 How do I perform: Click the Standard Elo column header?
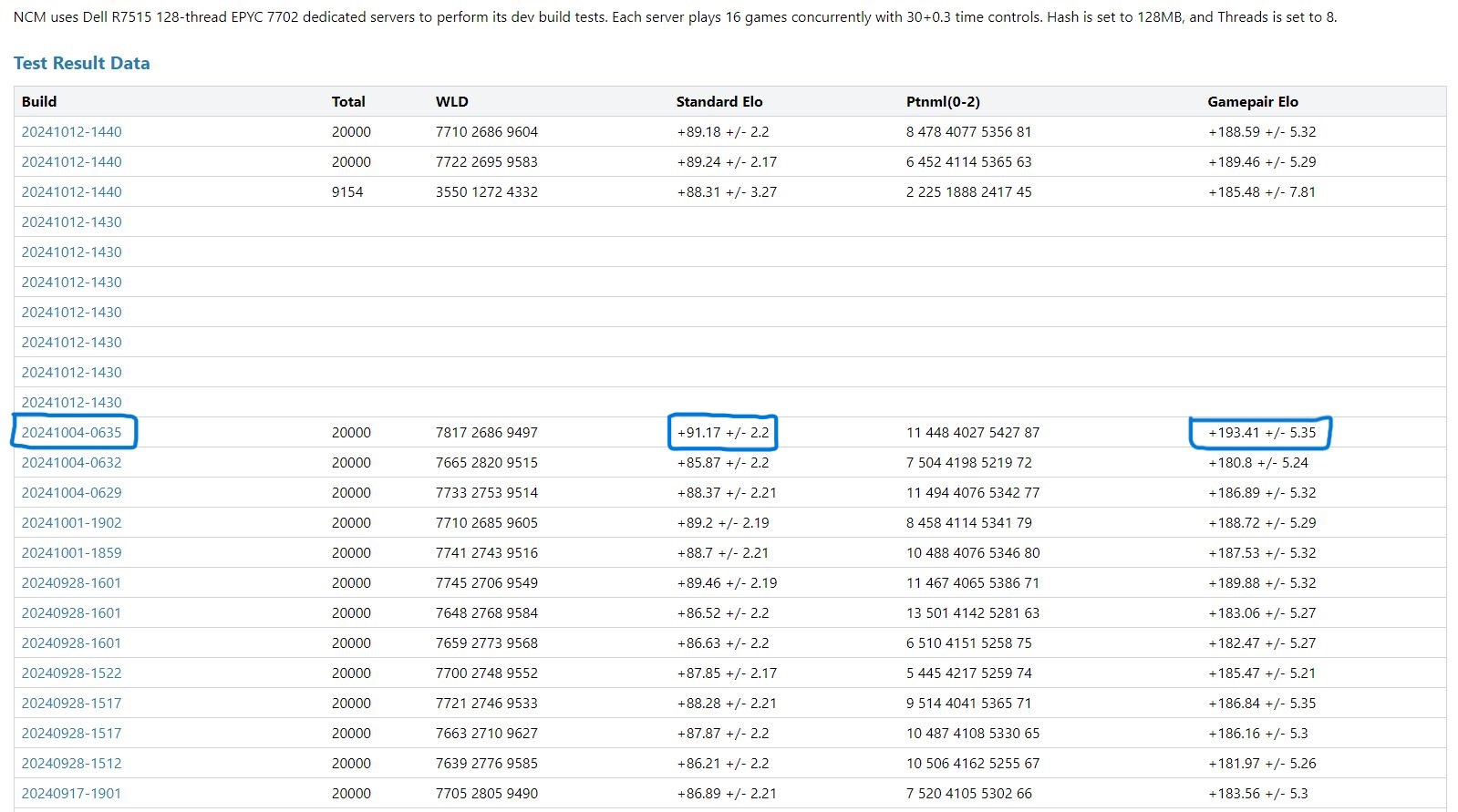(719, 101)
